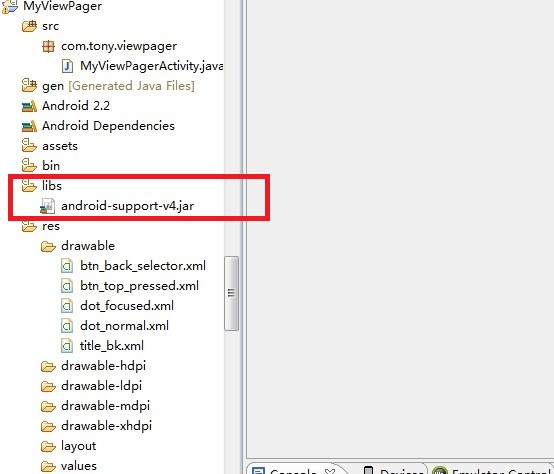The height and width of the screenshot is (474, 554).
Task: Expand the drawable-hdpi folder
Action: click(93, 366)
